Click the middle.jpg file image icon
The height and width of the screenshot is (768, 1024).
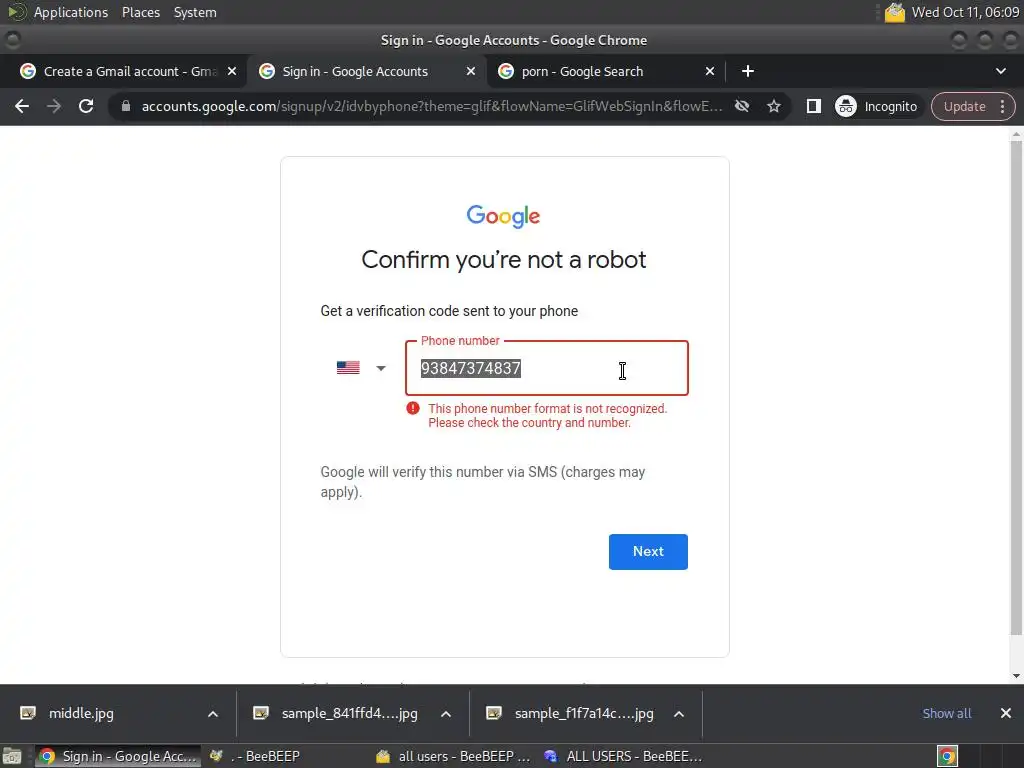pyautogui.click(x=28, y=713)
